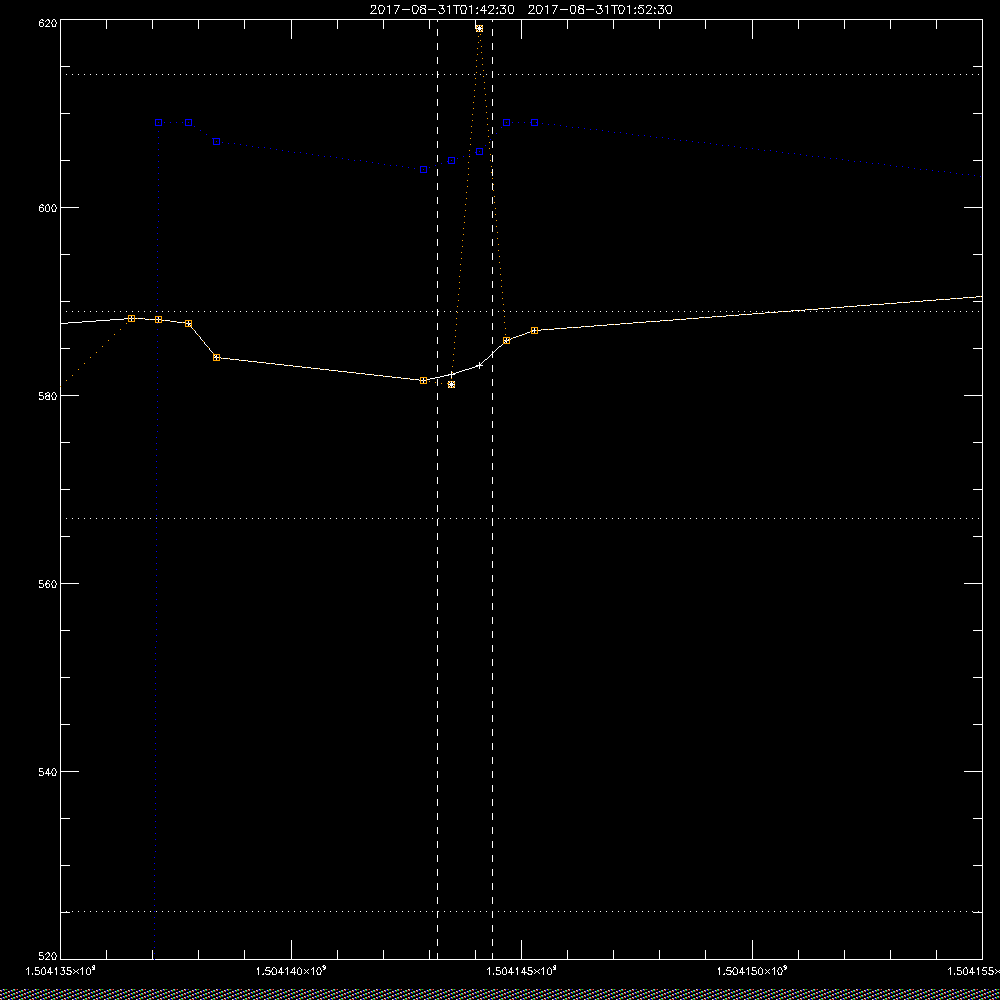1000x1000 pixels.
Task: Select the blue square point between the dashed lines near 605
Action: 452,161
